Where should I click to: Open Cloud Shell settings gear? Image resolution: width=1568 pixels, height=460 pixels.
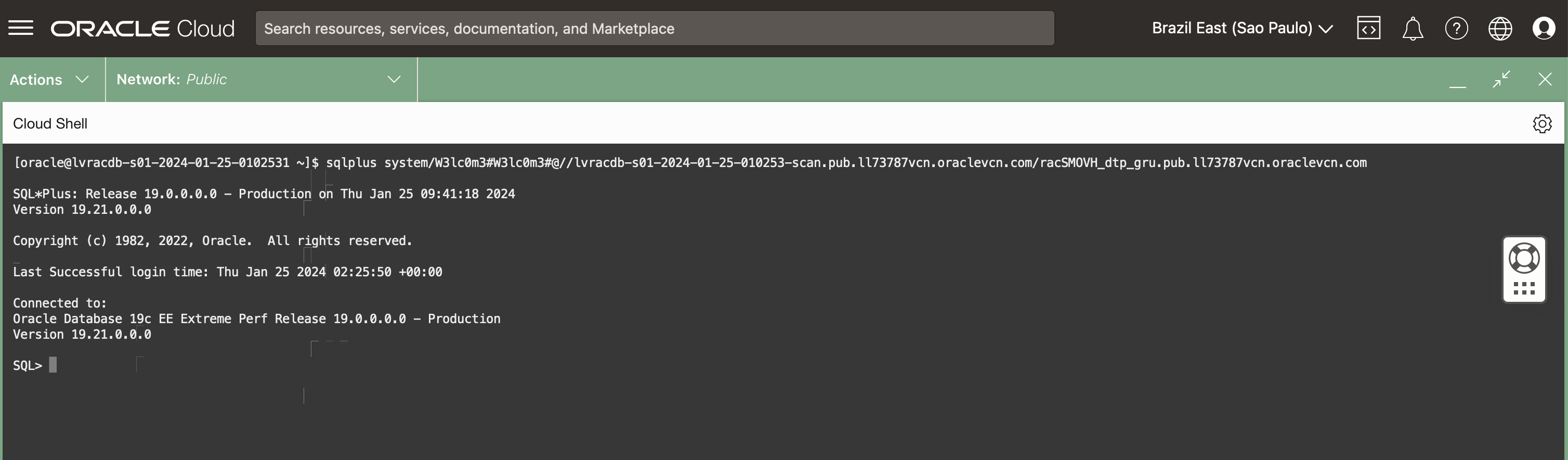click(1542, 124)
